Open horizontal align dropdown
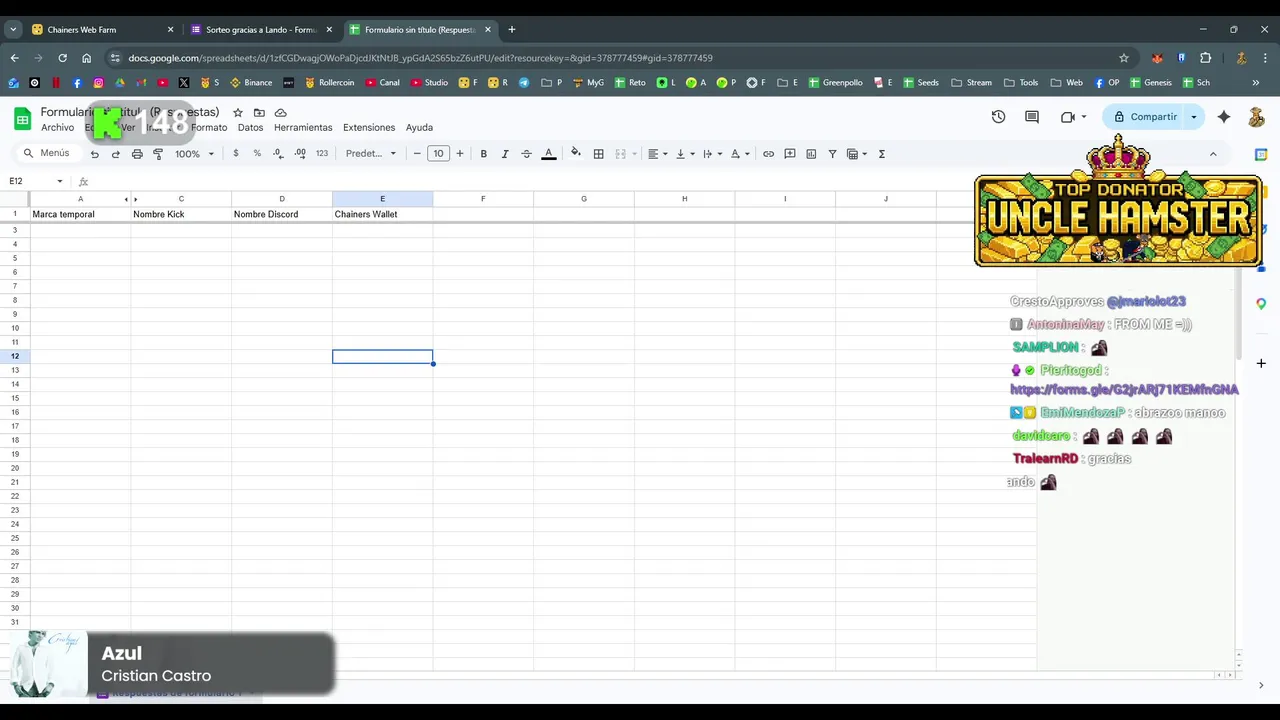 coord(657,154)
